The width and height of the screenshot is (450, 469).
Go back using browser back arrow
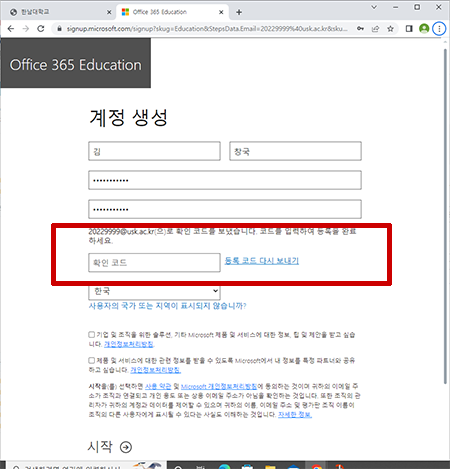pos(11,29)
